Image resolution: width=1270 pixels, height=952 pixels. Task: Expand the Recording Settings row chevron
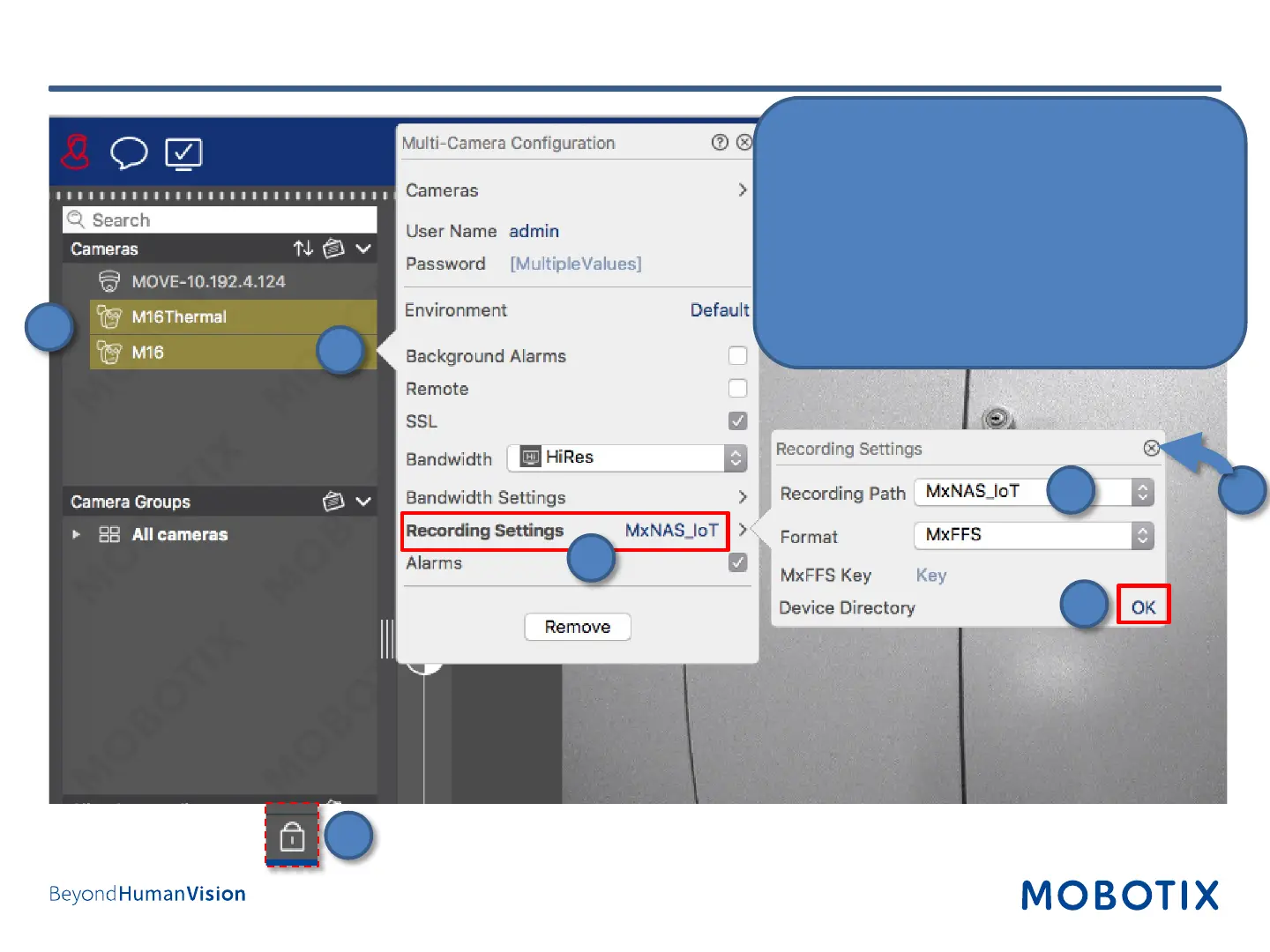pyautogui.click(x=743, y=530)
